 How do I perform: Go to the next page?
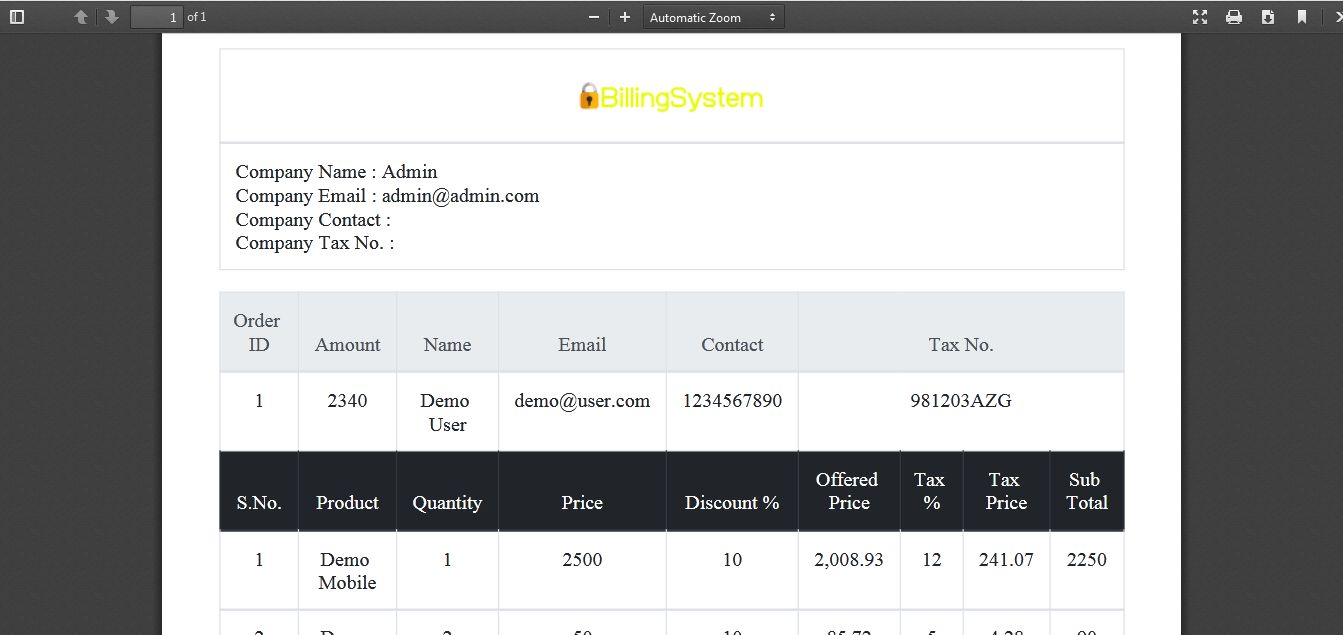(111, 17)
